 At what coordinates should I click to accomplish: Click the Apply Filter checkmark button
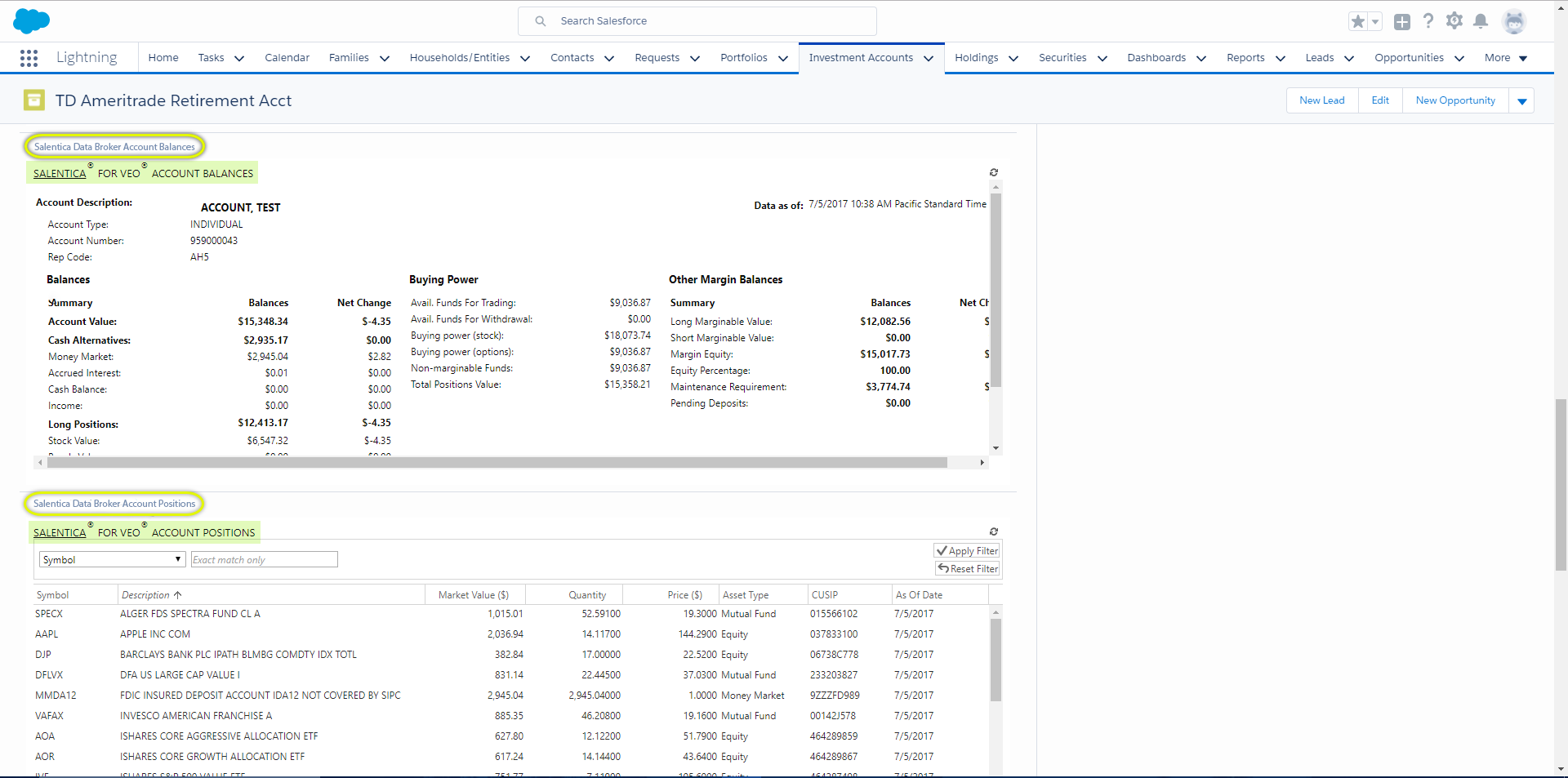[968, 551]
